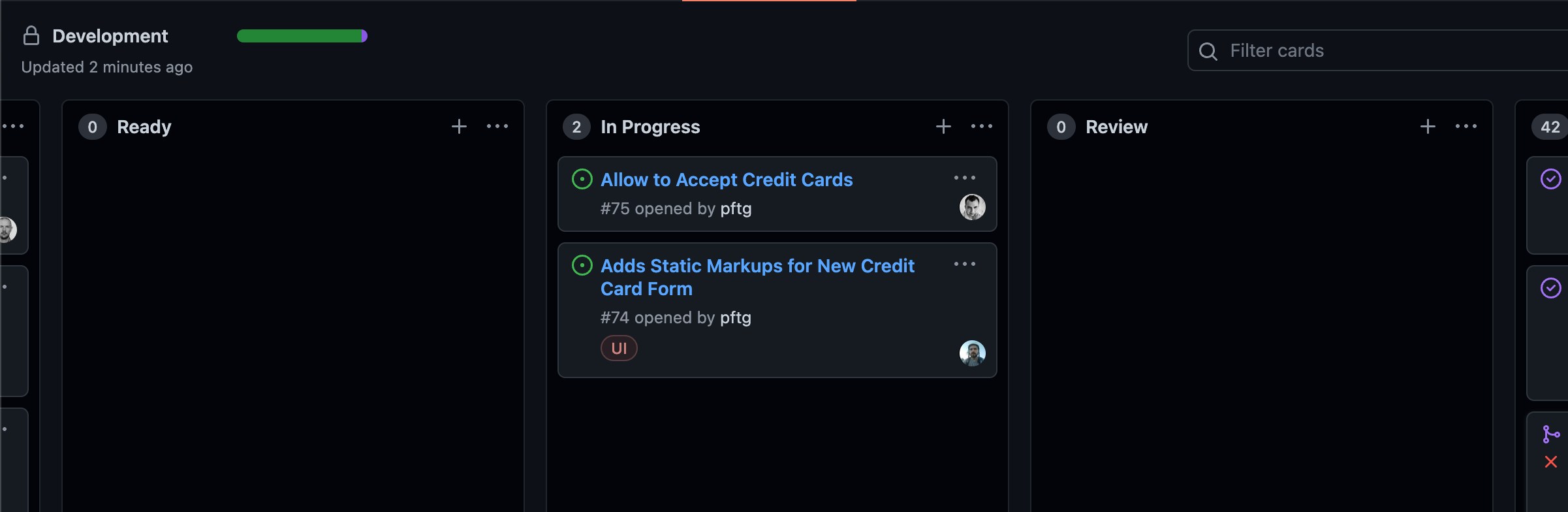
Task: Open the Allow to Accept Credit Cards issue
Action: [726, 180]
